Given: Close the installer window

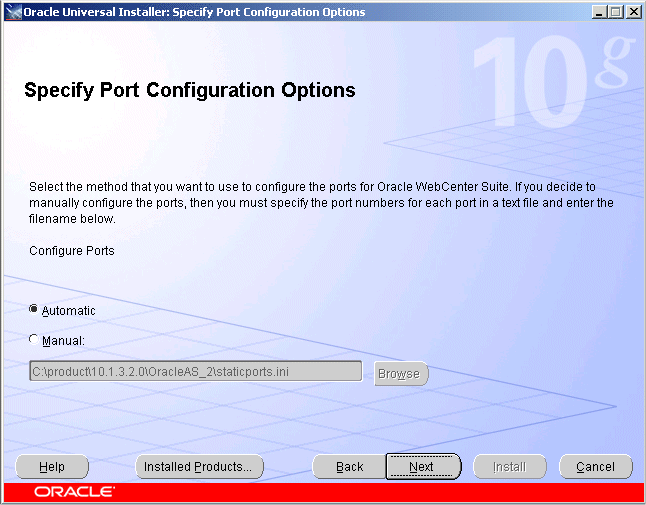Looking at the screenshot, I should coord(634,12).
